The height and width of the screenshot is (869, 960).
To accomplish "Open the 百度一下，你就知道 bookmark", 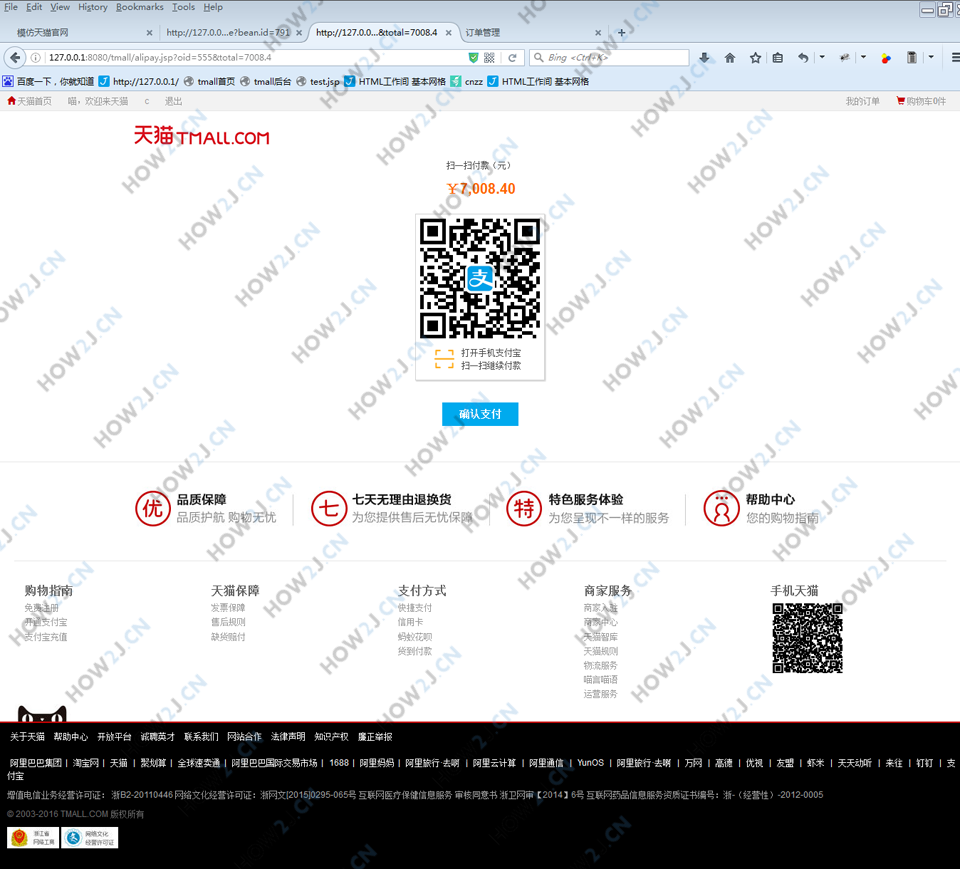I will tap(48, 81).
